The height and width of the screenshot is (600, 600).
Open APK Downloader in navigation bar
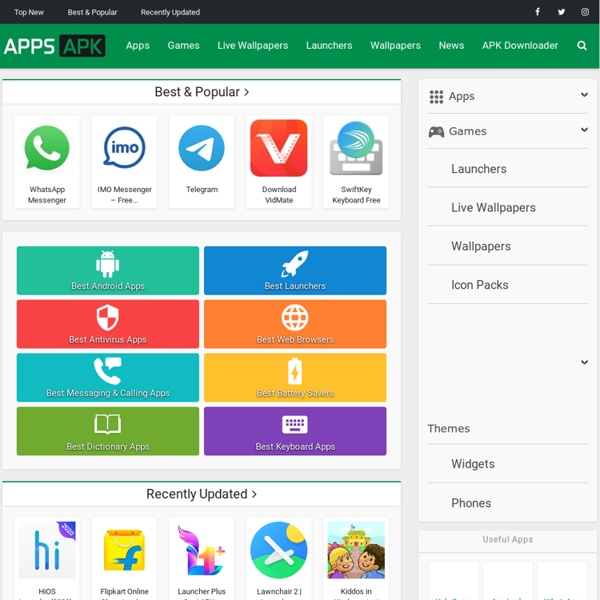520,46
